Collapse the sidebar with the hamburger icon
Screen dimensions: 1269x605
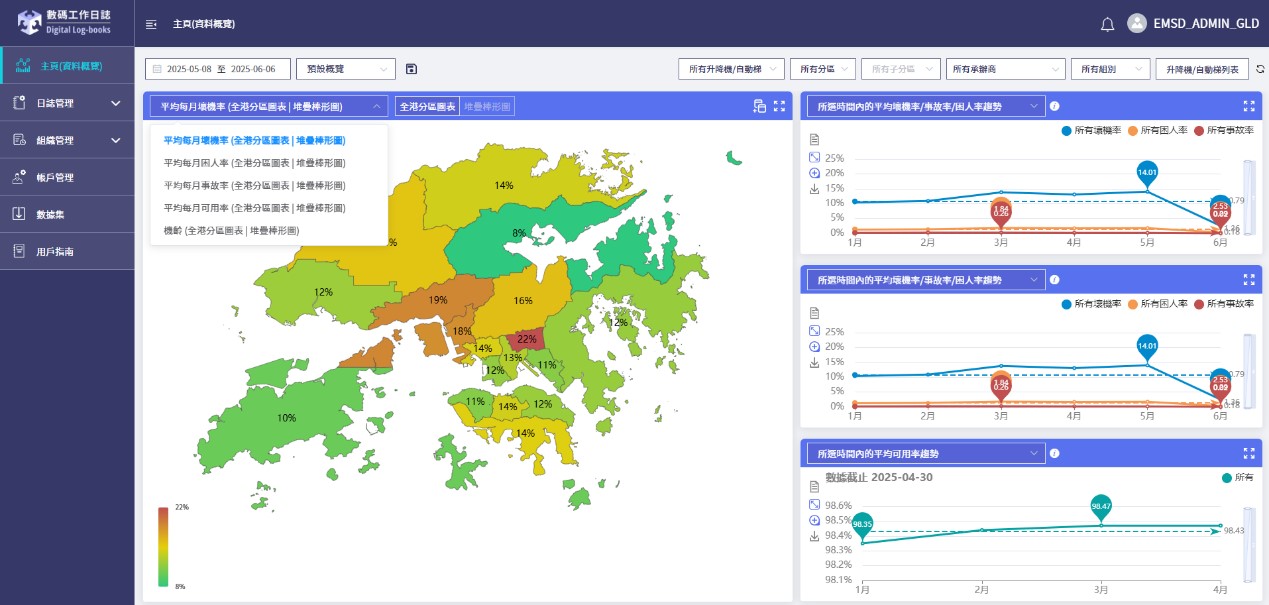pos(151,24)
